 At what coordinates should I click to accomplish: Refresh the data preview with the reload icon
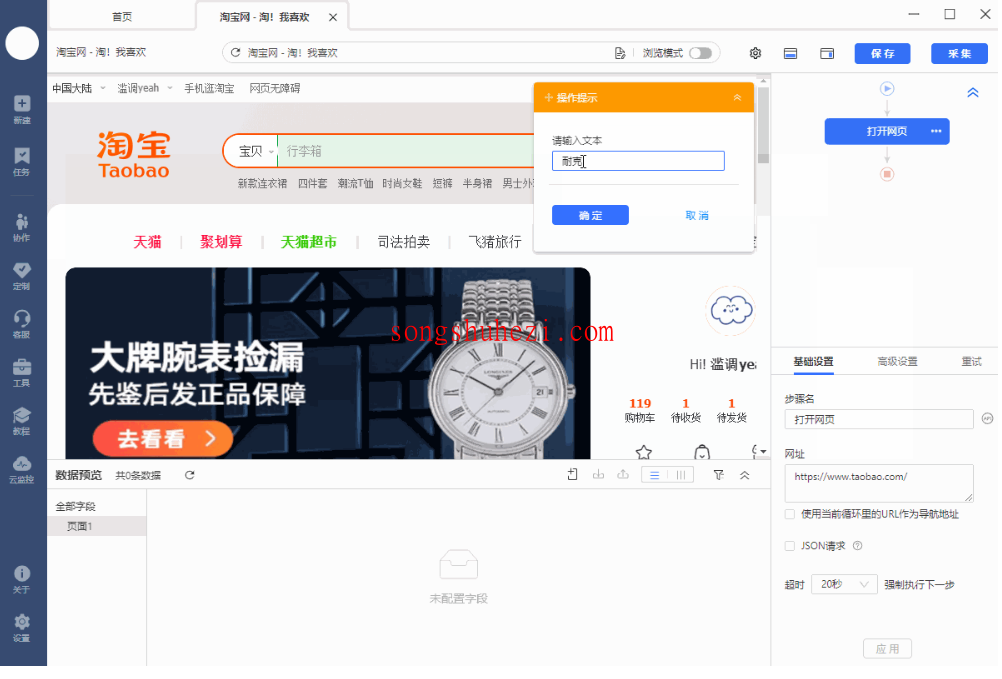coord(190,475)
